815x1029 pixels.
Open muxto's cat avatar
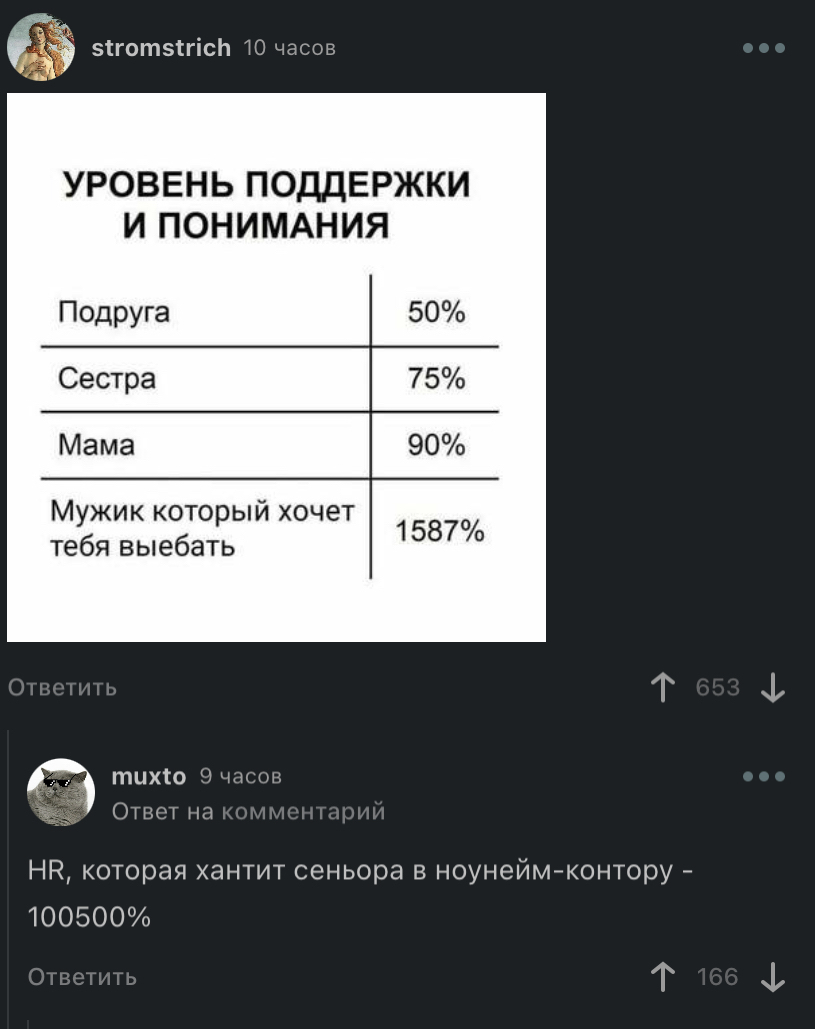(61, 792)
